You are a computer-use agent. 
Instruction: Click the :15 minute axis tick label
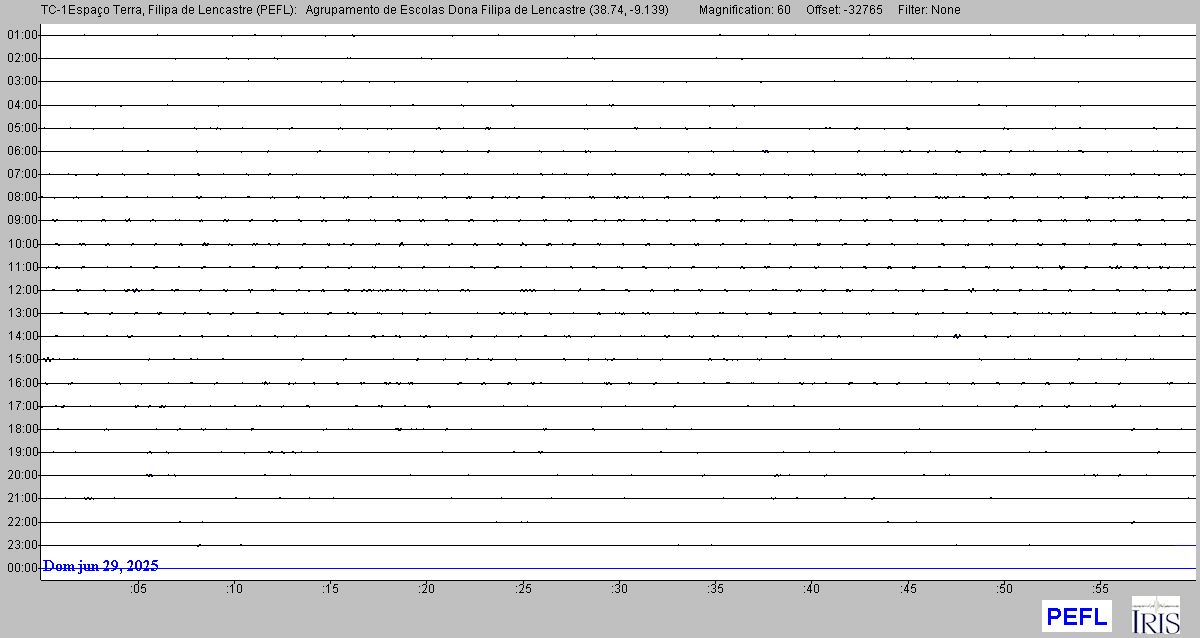[x=330, y=589]
